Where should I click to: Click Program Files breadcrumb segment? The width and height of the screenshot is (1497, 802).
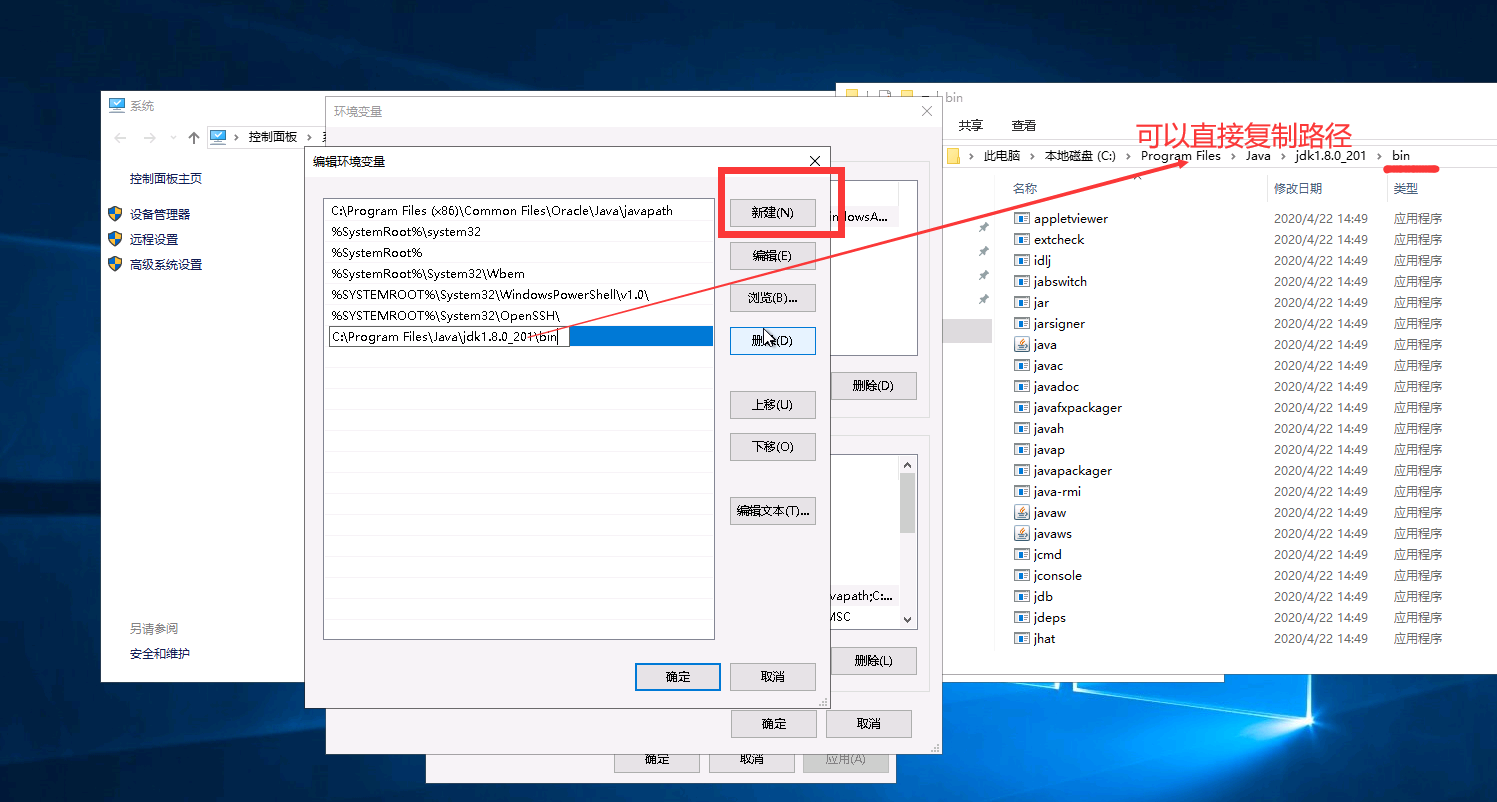(1180, 156)
